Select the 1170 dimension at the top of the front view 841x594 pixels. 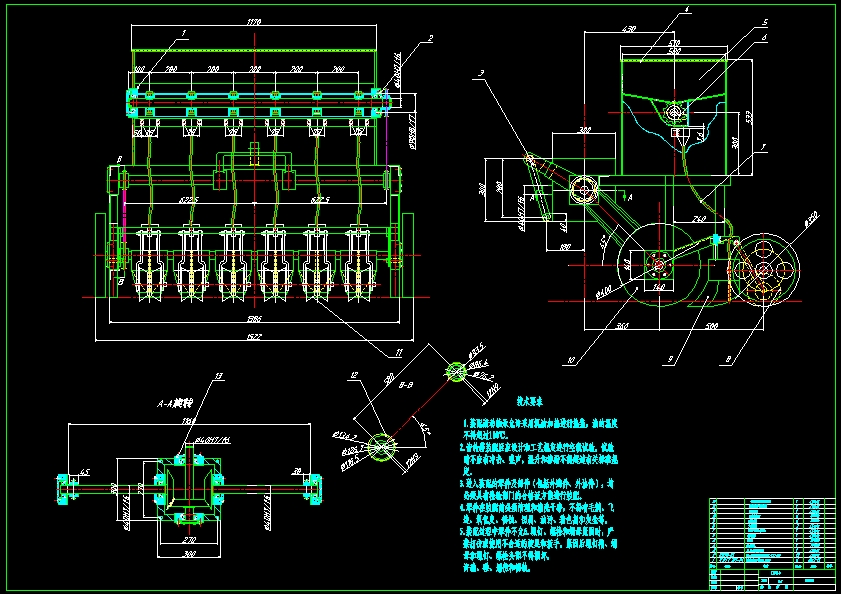[x=254, y=22]
